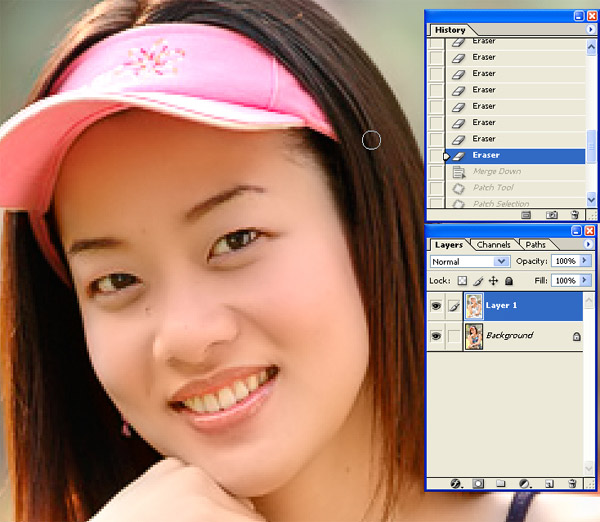This screenshot has height=522, width=600.
Task: Click the highlighted Eraser state's eraser icon
Action: (458, 156)
